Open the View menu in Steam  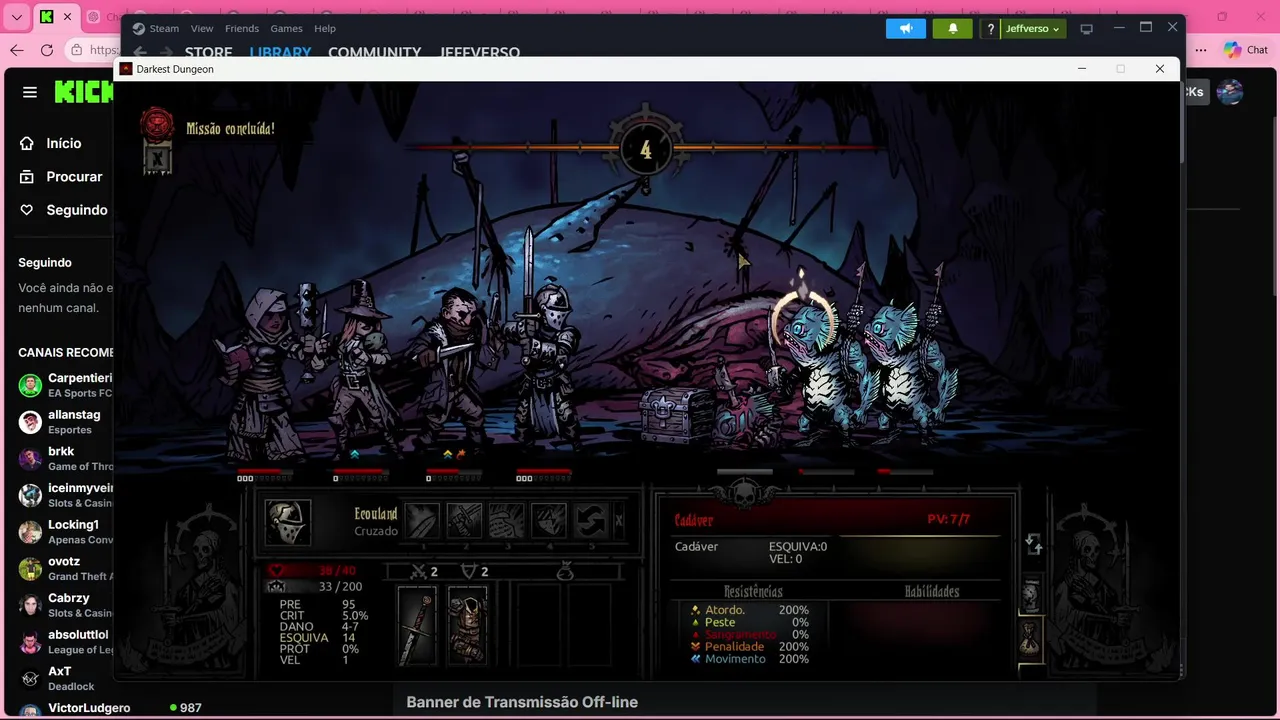[202, 28]
